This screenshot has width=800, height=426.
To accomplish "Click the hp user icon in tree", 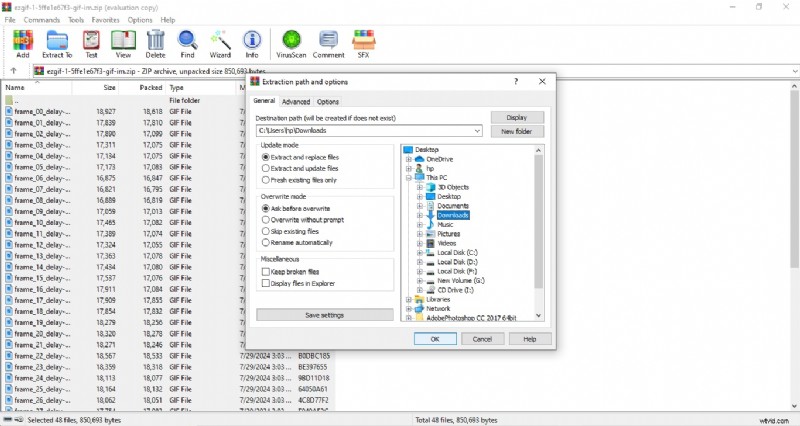I will (x=419, y=168).
